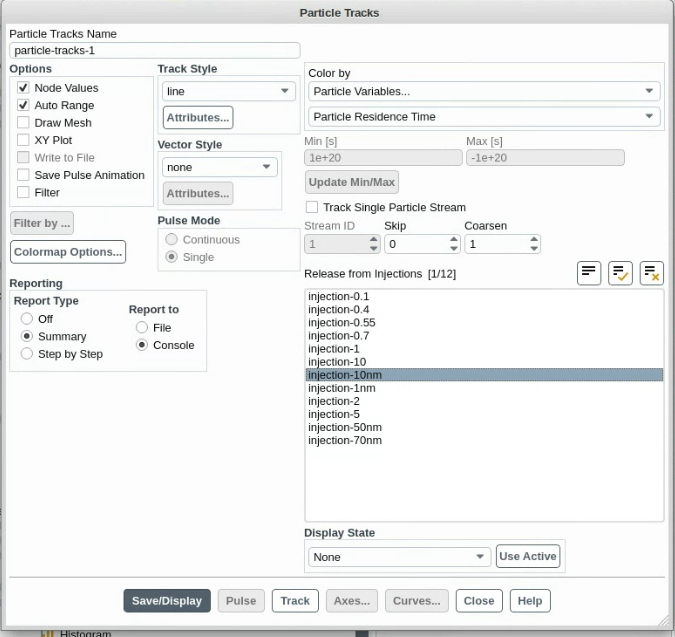Choose File under Report to
The height and width of the screenshot is (637, 675).
[142, 328]
